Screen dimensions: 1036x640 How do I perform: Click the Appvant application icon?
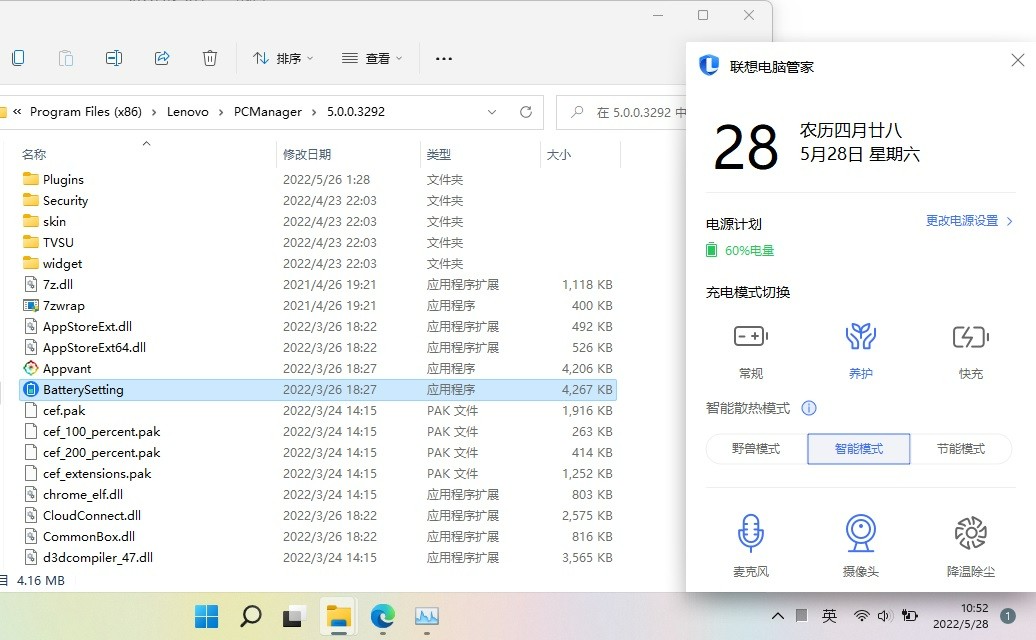point(30,369)
